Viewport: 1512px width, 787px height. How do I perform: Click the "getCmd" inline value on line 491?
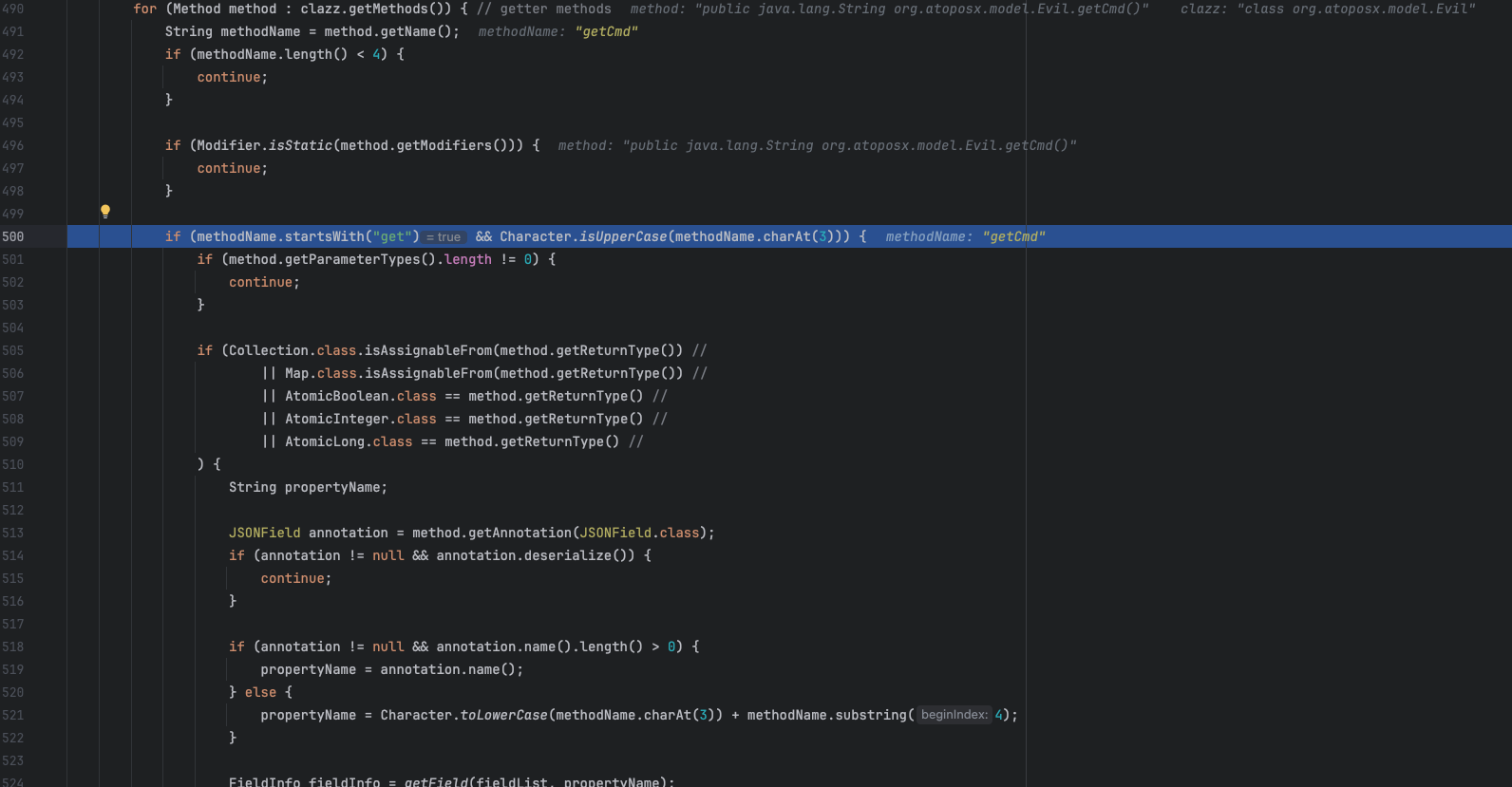[x=606, y=31]
